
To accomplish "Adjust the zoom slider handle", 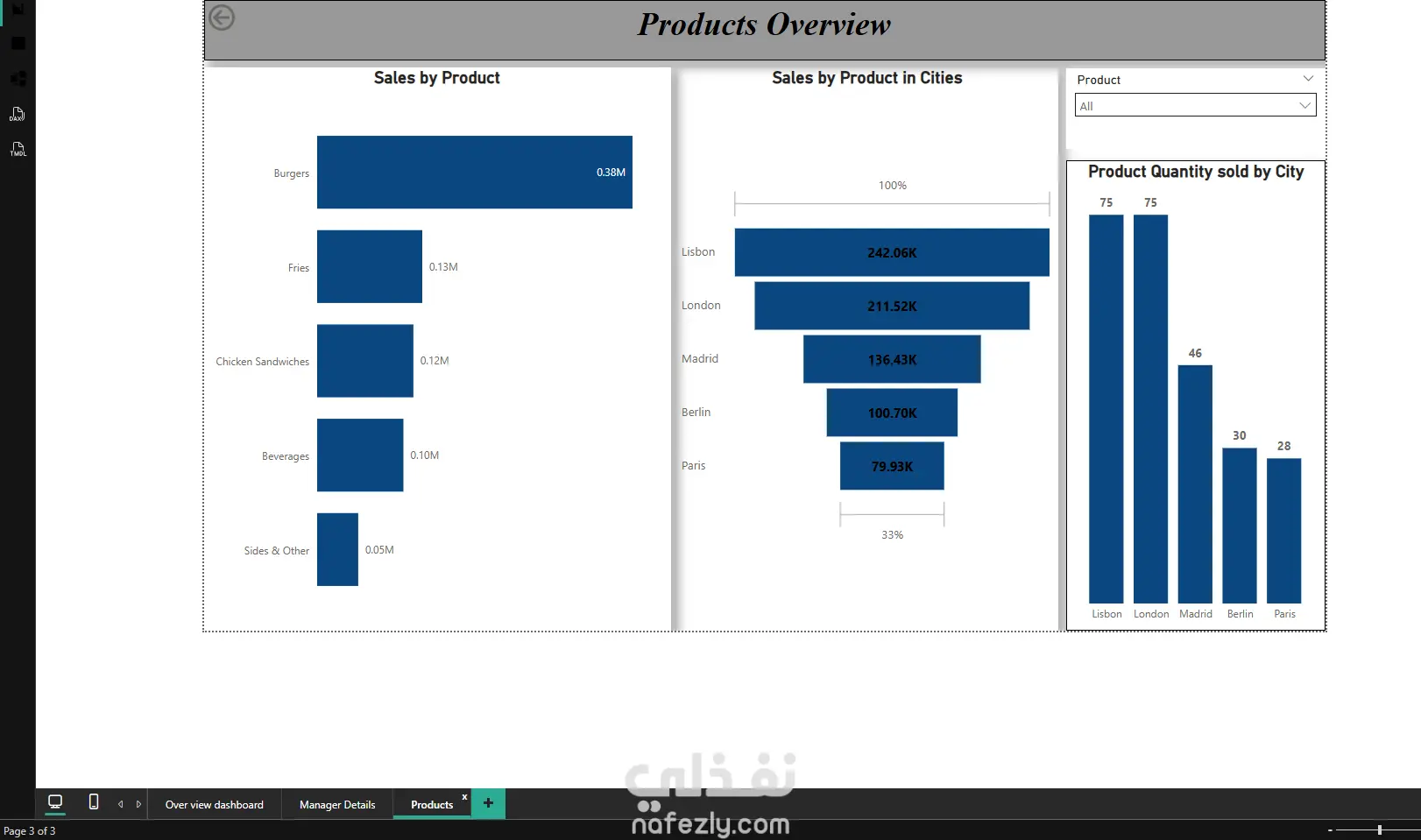I will tap(1380, 829).
